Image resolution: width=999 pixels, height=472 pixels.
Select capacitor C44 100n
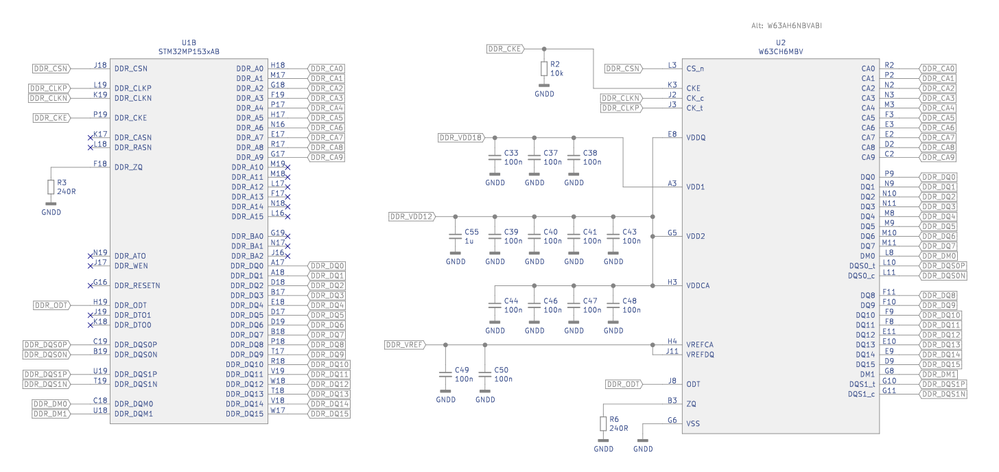pyautogui.click(x=495, y=305)
